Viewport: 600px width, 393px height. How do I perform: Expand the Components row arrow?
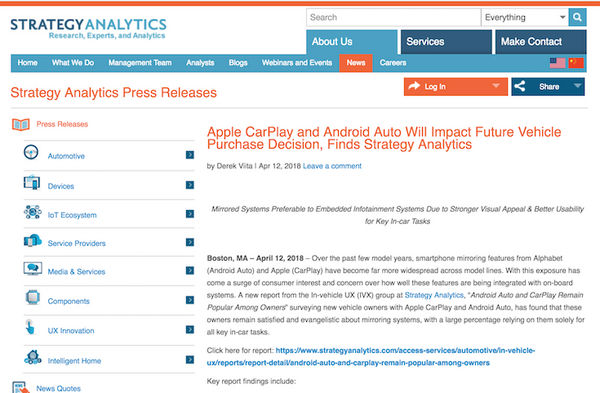click(x=190, y=300)
